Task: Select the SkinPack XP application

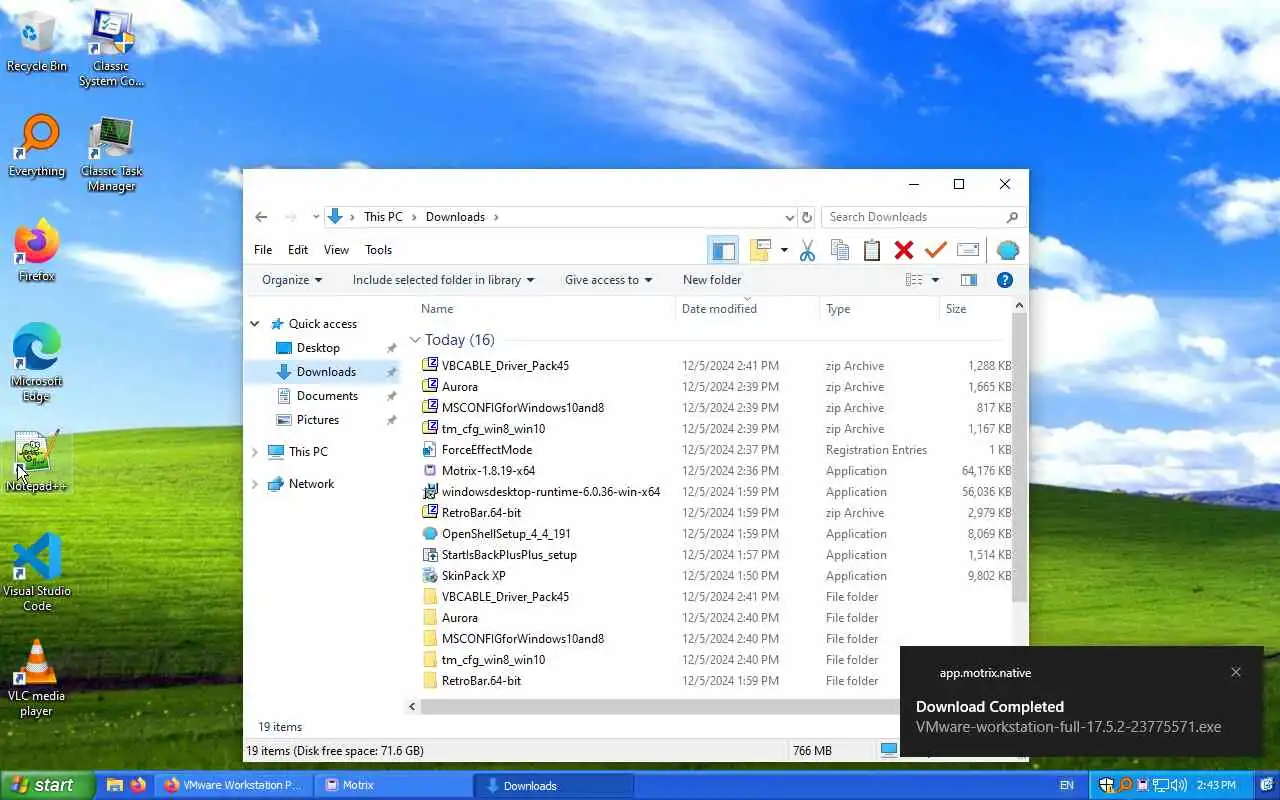Action: 473,576
